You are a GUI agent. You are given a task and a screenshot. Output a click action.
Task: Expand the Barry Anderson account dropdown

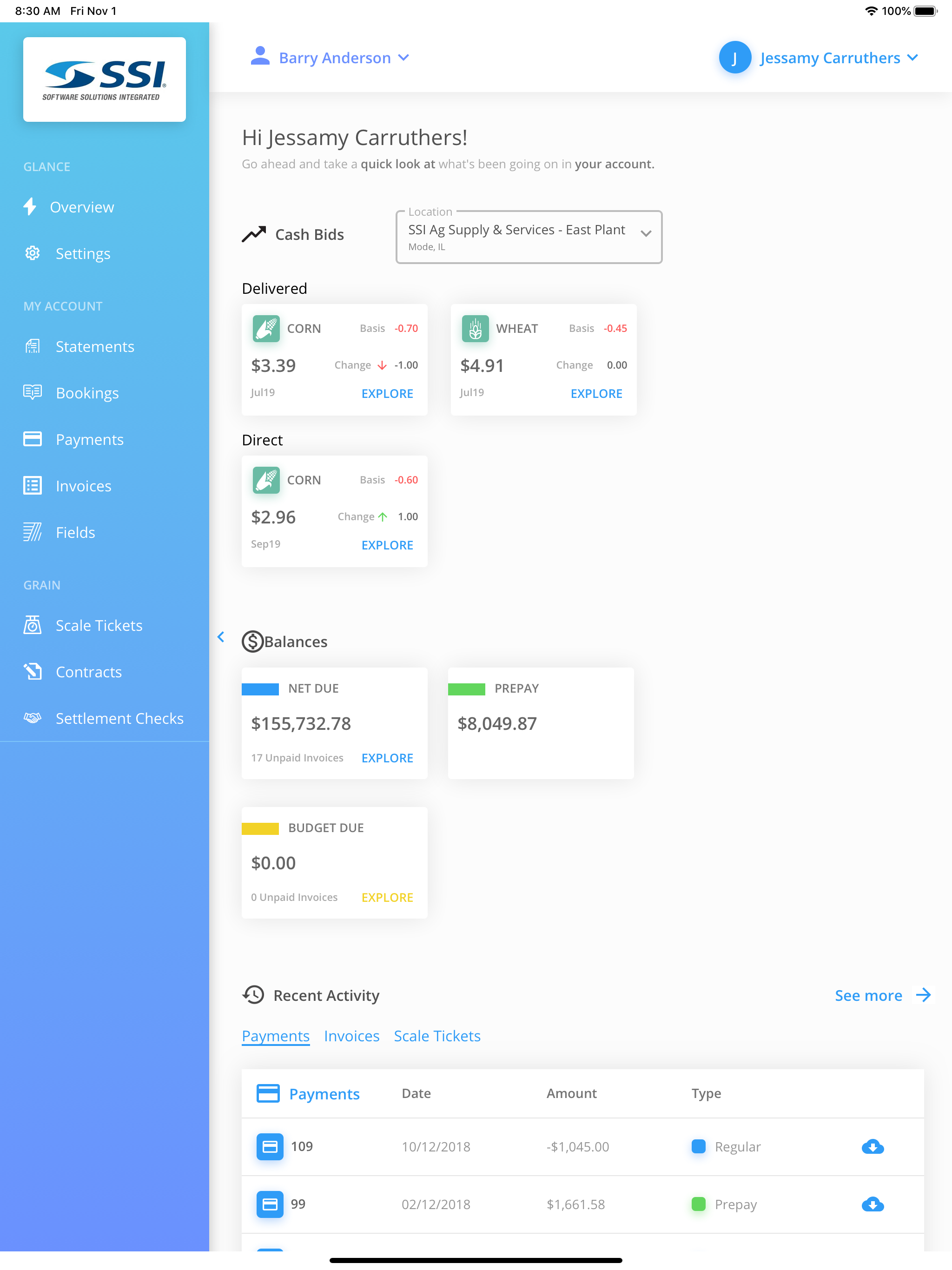403,58
